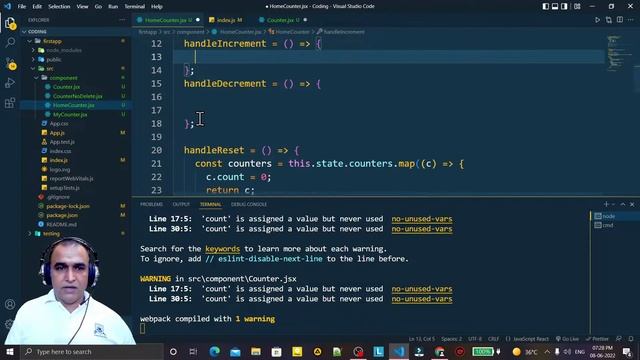
Task: Toggle the bottom panel visibility
Action: 555,7
